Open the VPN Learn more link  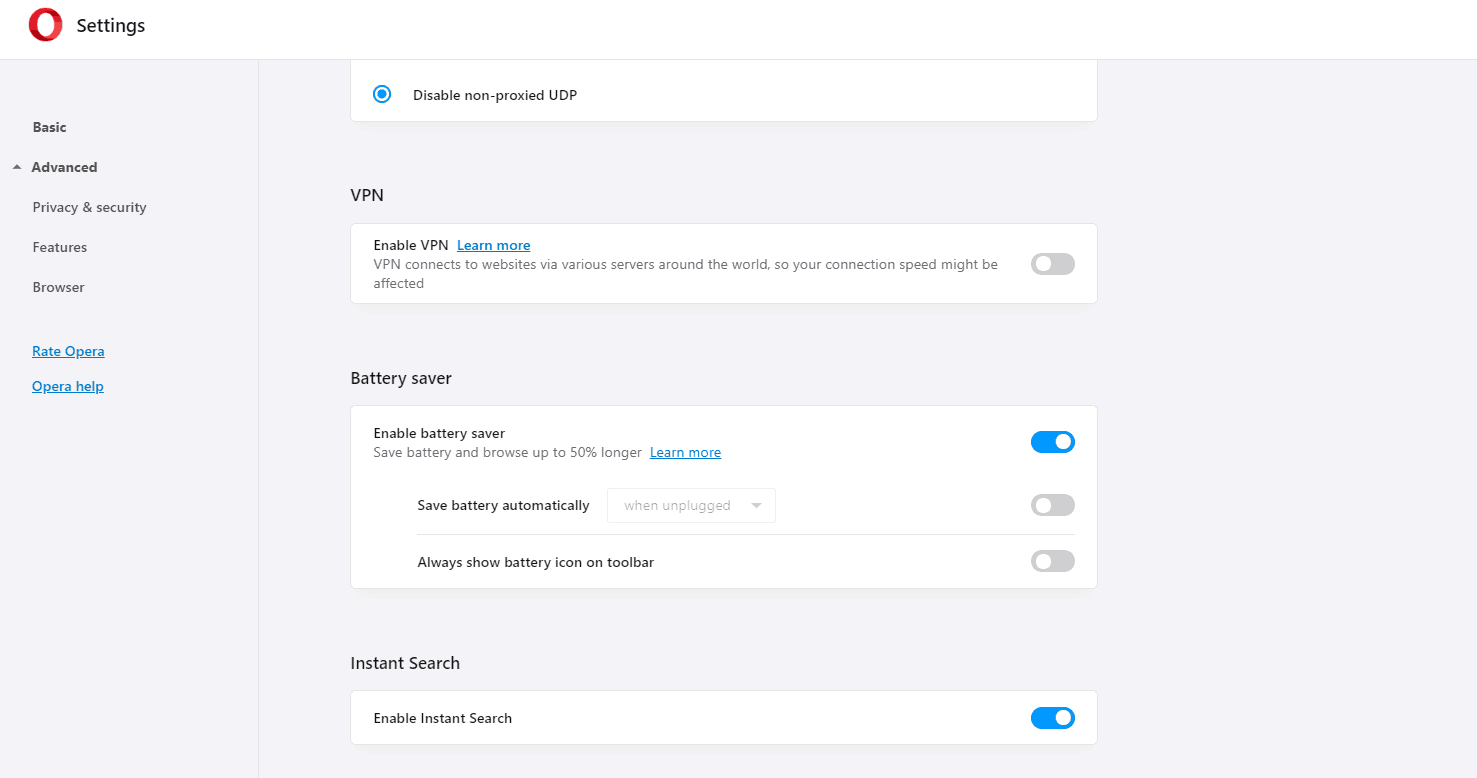point(494,245)
